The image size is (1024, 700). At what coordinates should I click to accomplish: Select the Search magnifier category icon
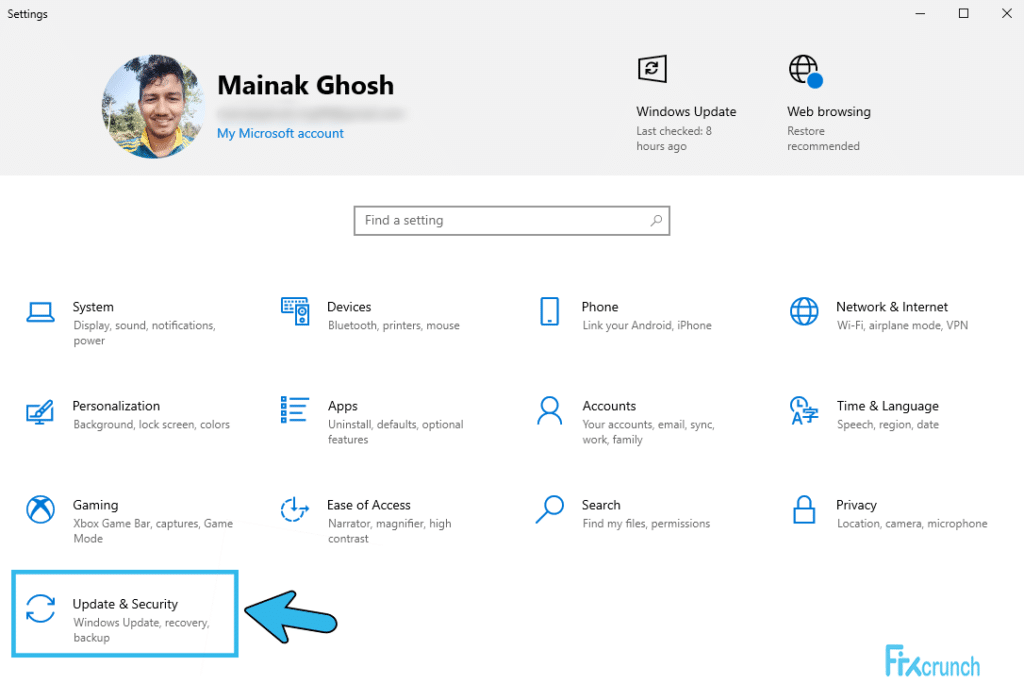[549, 509]
